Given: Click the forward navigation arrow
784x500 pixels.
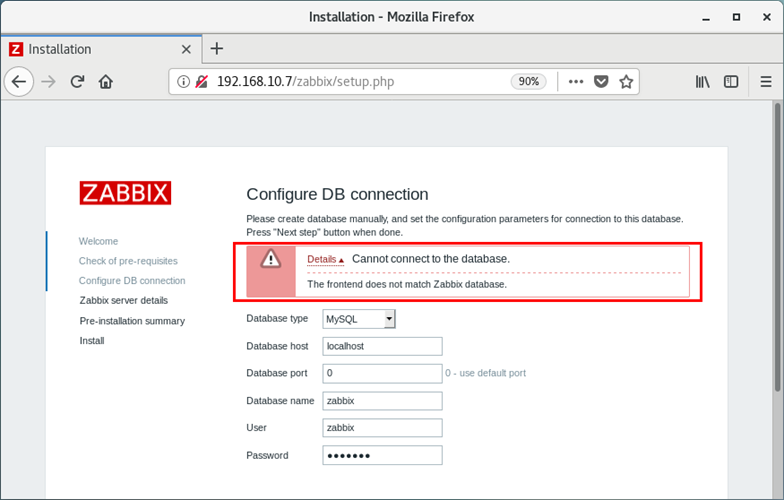Looking at the screenshot, I should pos(48,82).
